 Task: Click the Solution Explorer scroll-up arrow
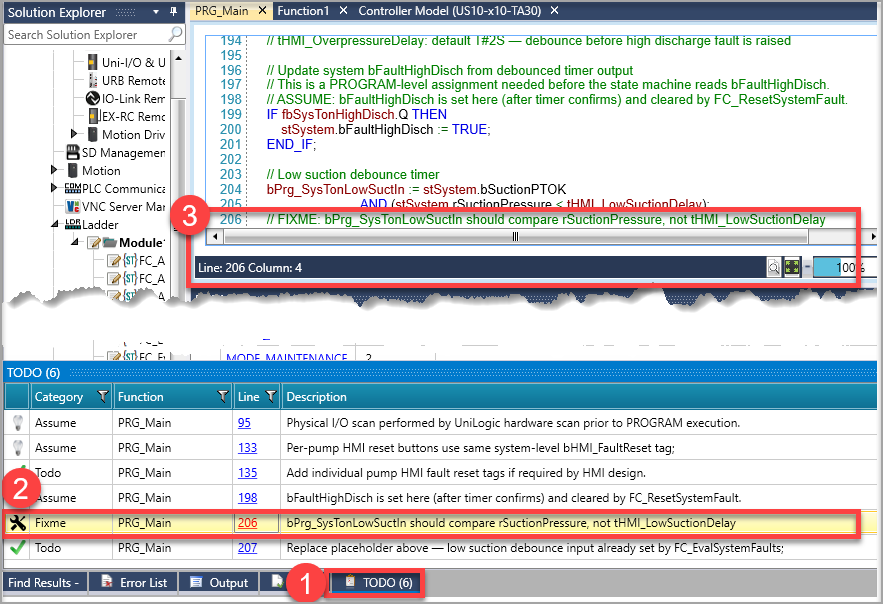click(x=179, y=58)
